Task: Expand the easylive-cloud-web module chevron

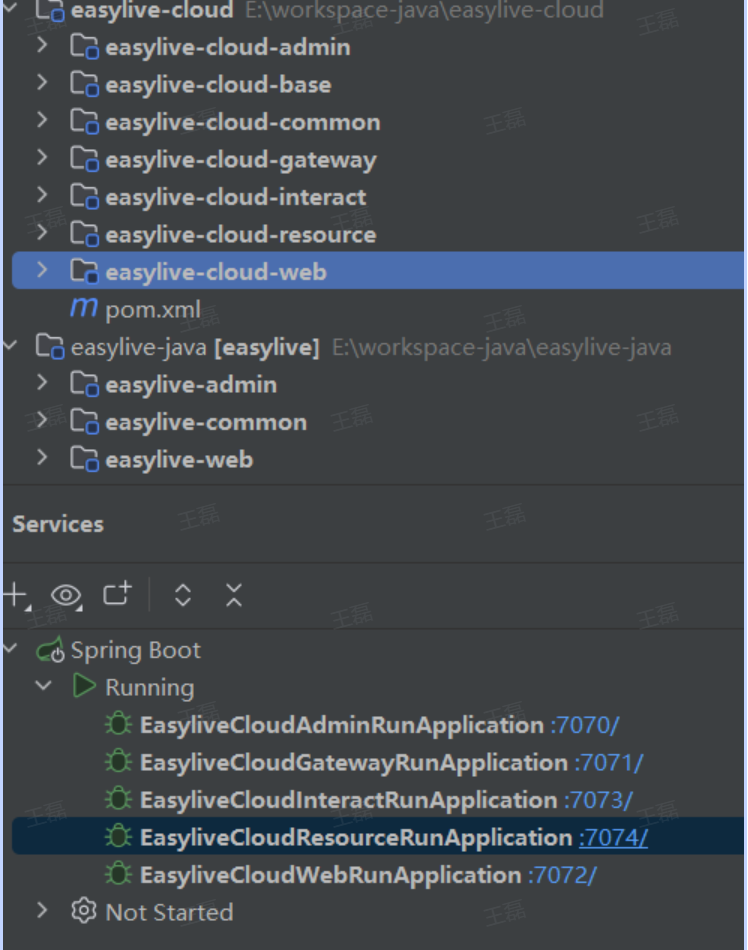Action: (41, 271)
